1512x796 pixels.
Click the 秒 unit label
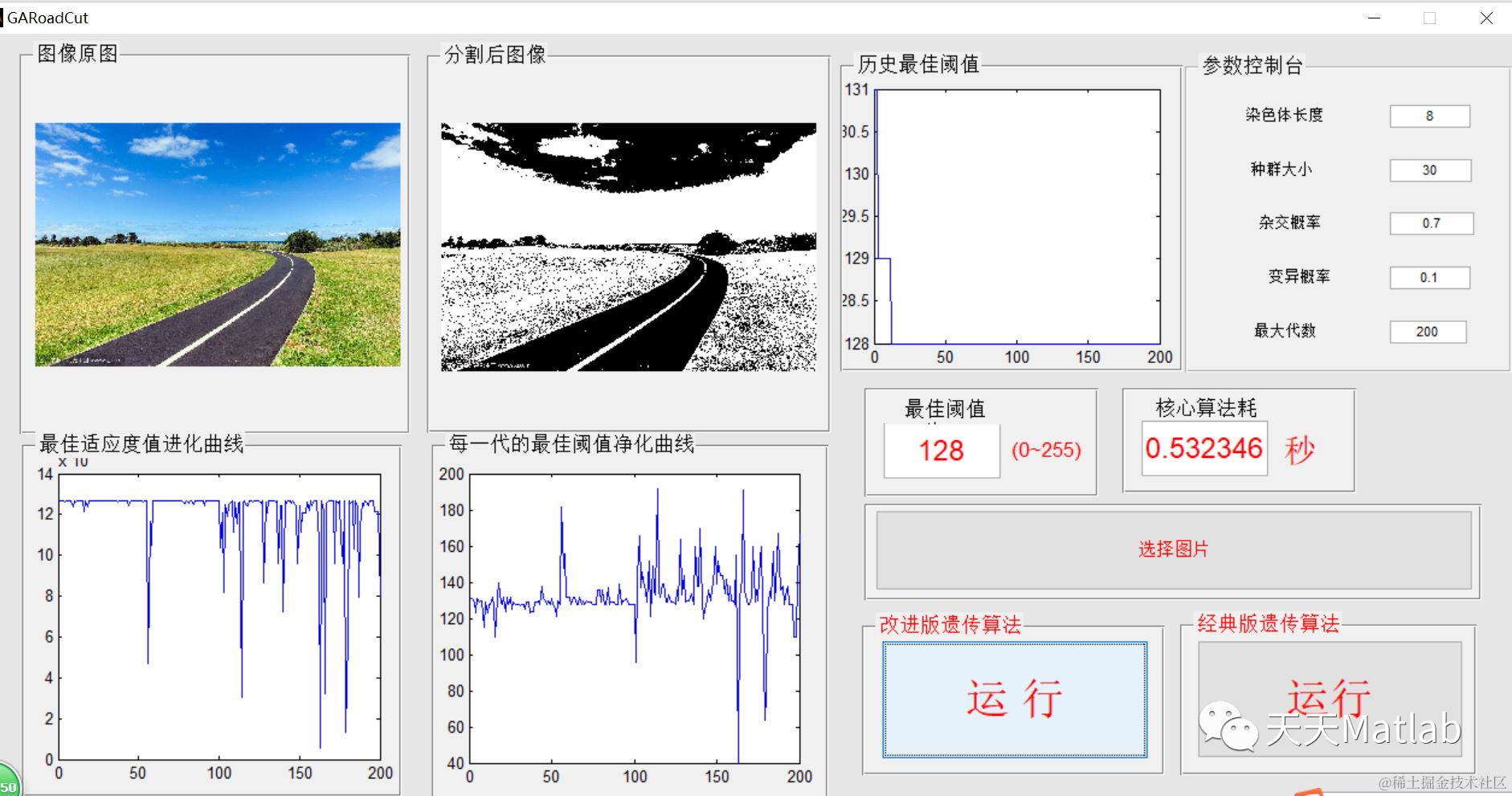(1300, 450)
